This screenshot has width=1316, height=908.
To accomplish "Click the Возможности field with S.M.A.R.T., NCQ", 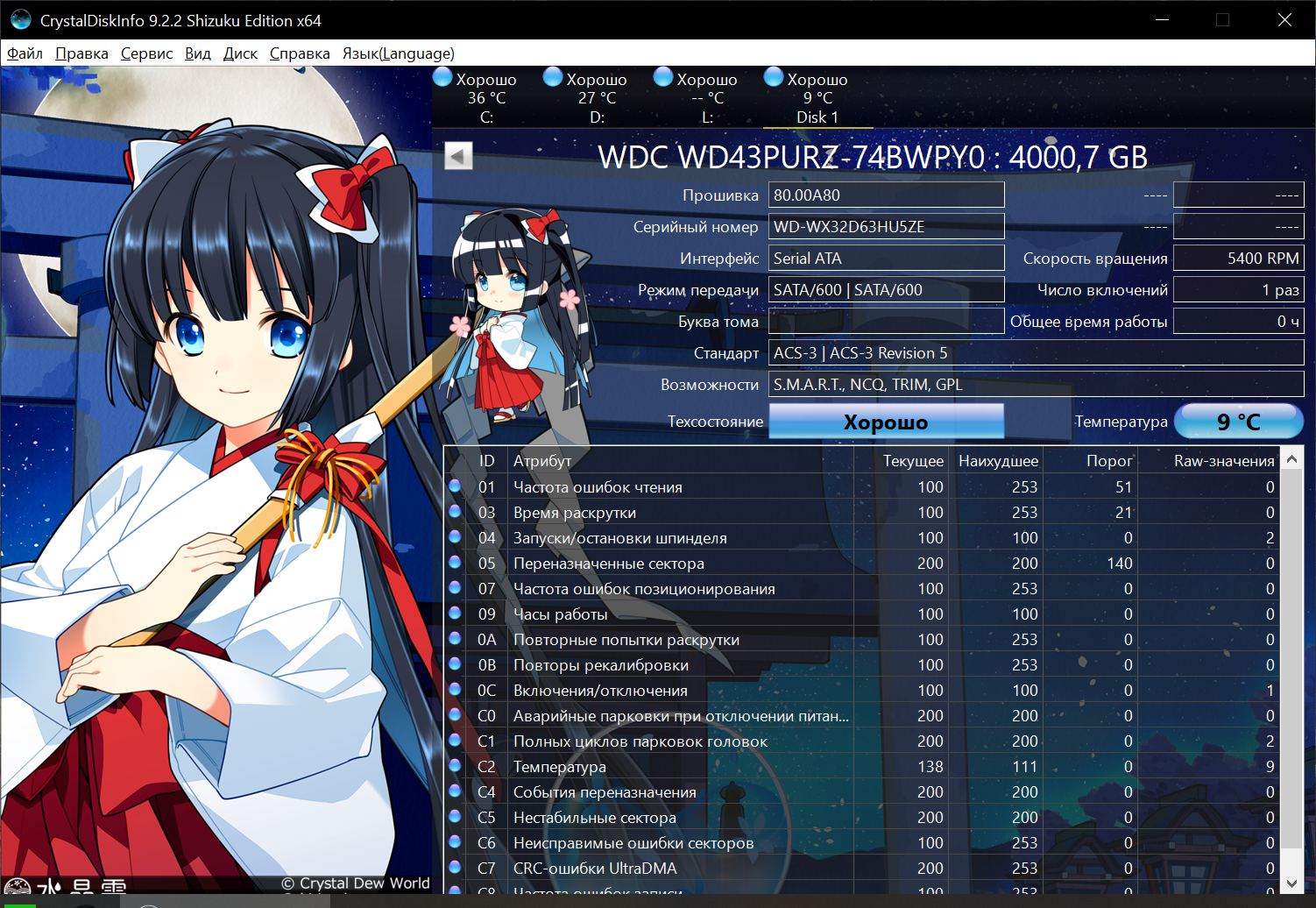I will tap(1036, 384).
